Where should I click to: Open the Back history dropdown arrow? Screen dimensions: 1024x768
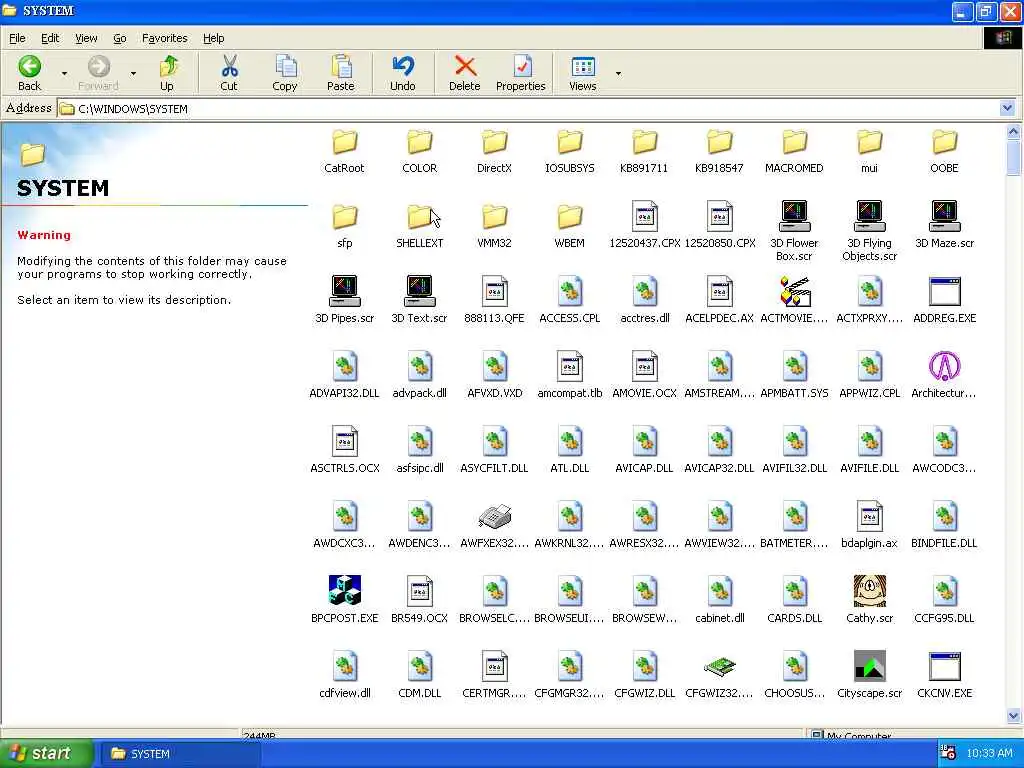pos(64,73)
